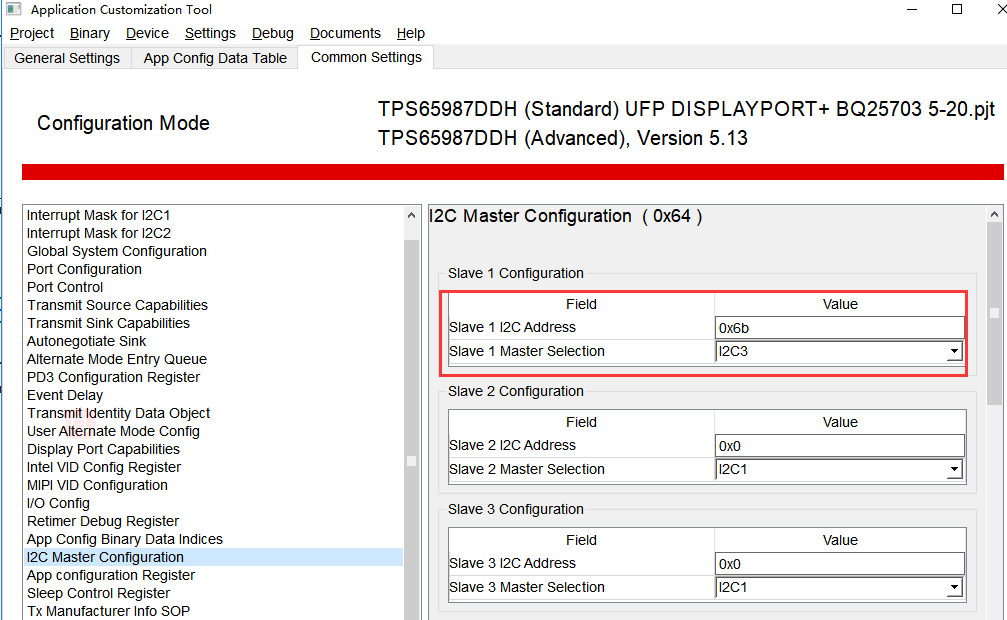Screen dimensions: 1007x620
Task: Open the Device menu
Action: pyautogui.click(x=147, y=33)
